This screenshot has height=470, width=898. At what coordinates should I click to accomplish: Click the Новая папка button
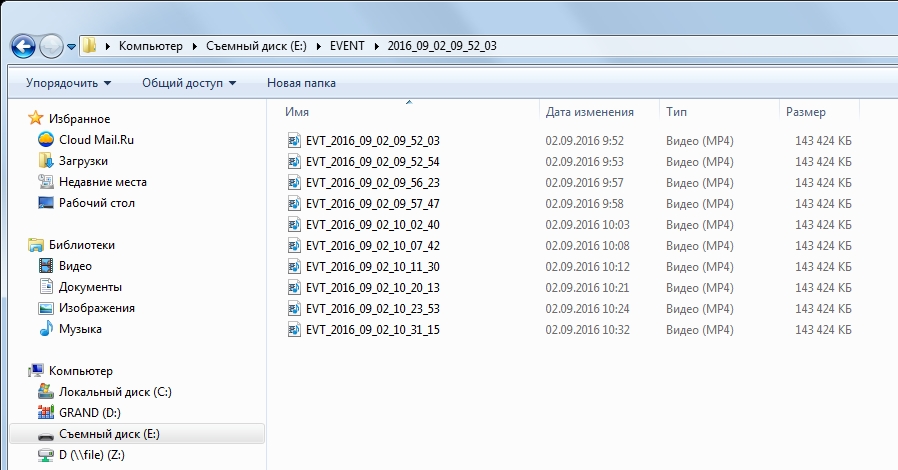tap(301, 83)
